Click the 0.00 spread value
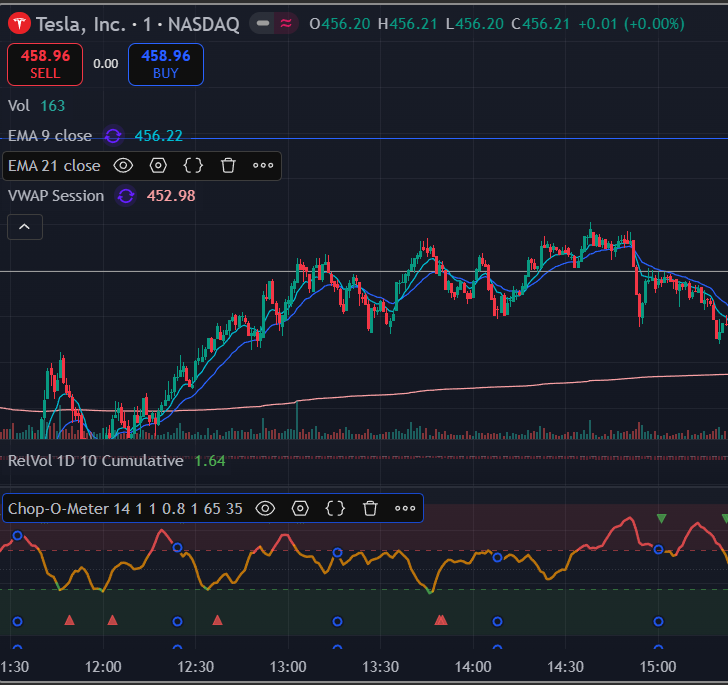Viewport: 728px width, 685px height. pyautogui.click(x=106, y=64)
